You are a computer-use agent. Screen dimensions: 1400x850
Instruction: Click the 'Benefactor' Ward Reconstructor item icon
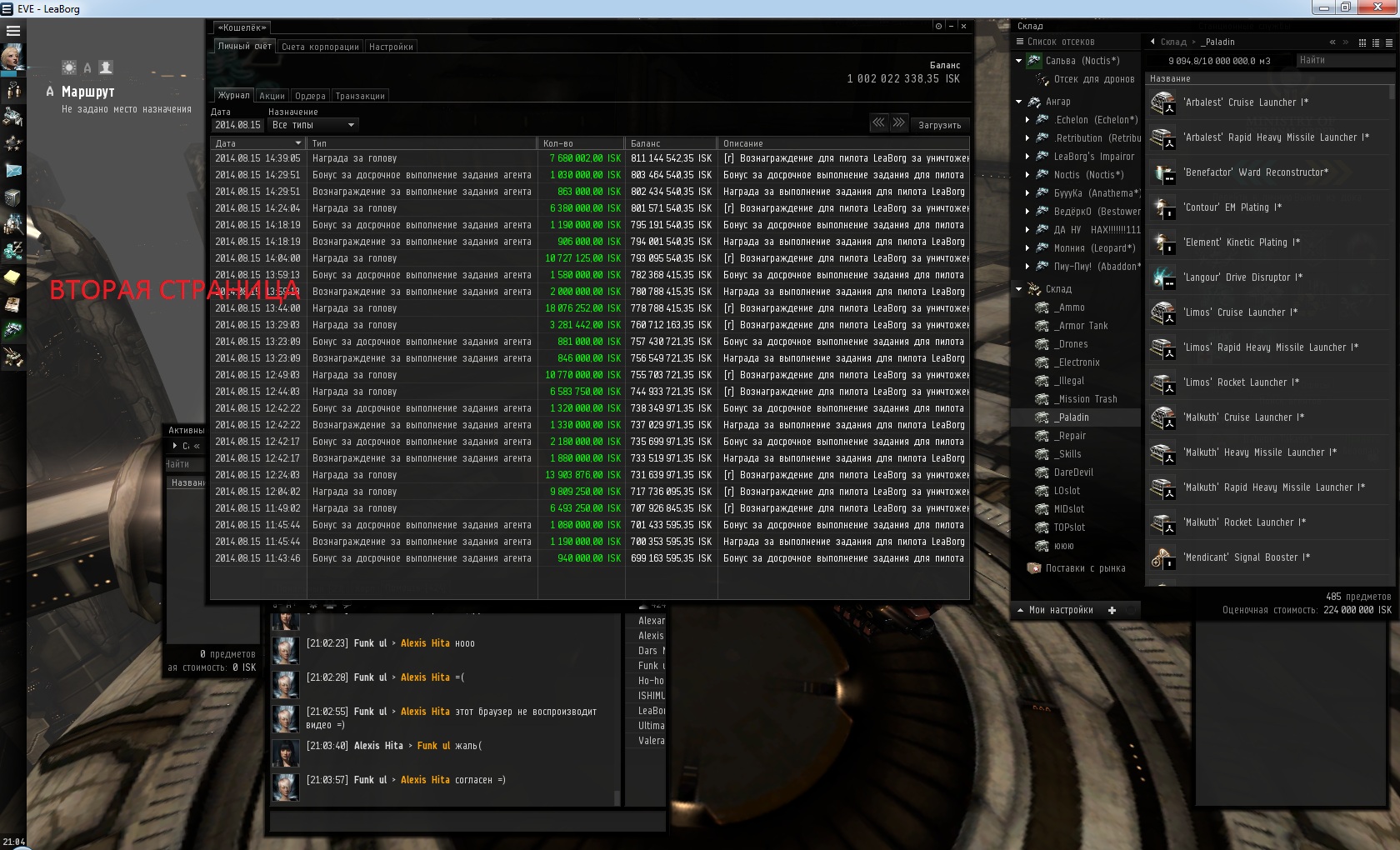coord(1162,172)
